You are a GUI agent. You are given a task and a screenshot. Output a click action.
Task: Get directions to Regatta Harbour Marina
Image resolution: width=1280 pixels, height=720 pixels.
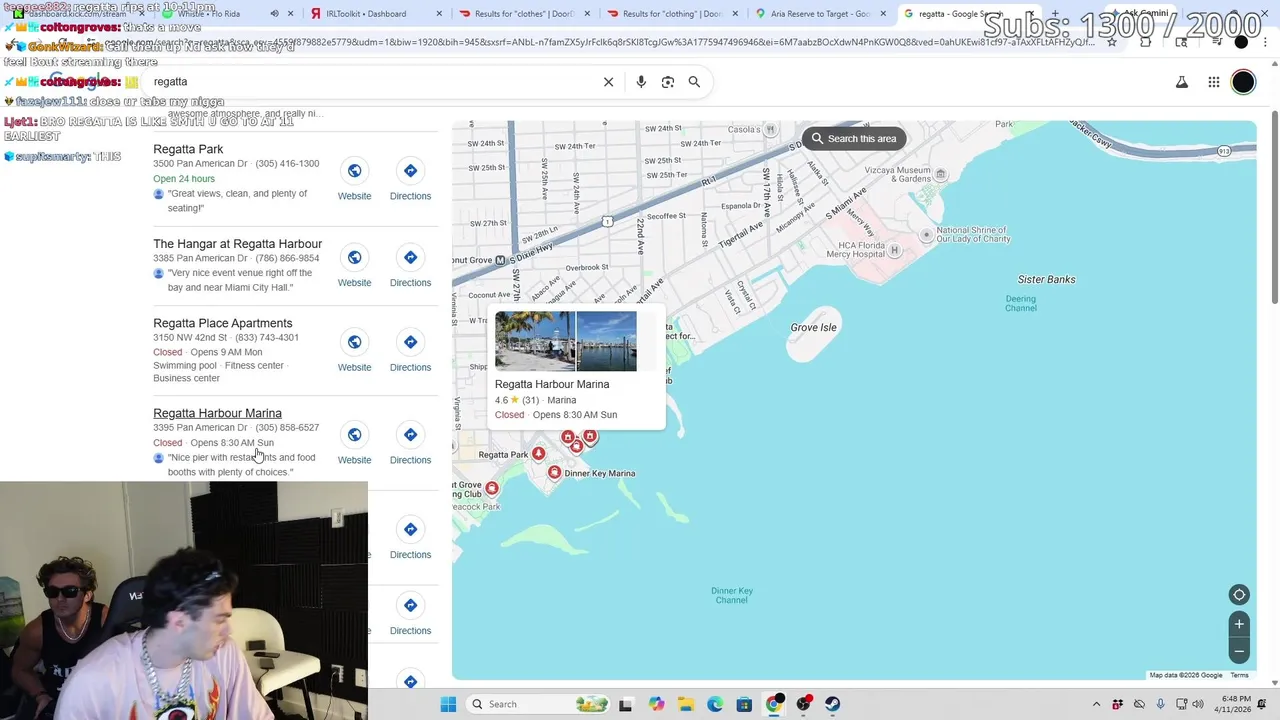410,435
